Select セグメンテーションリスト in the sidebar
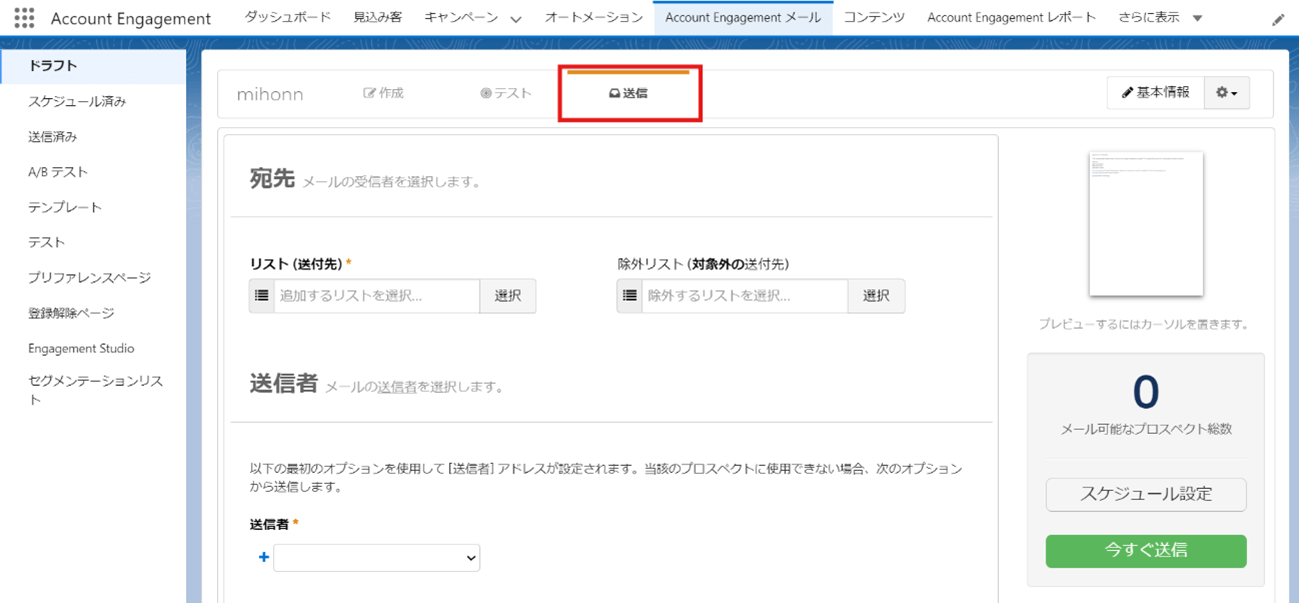Screen dimensions: 1299x603 click(96, 390)
